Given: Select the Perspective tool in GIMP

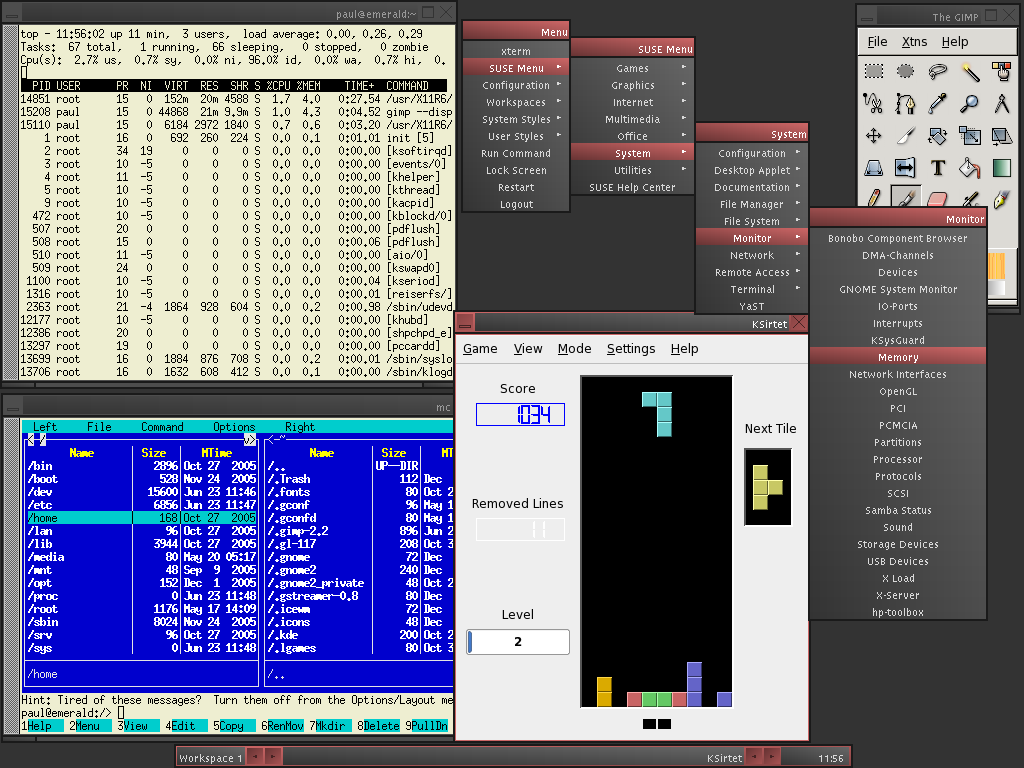Looking at the screenshot, I should coord(874,168).
